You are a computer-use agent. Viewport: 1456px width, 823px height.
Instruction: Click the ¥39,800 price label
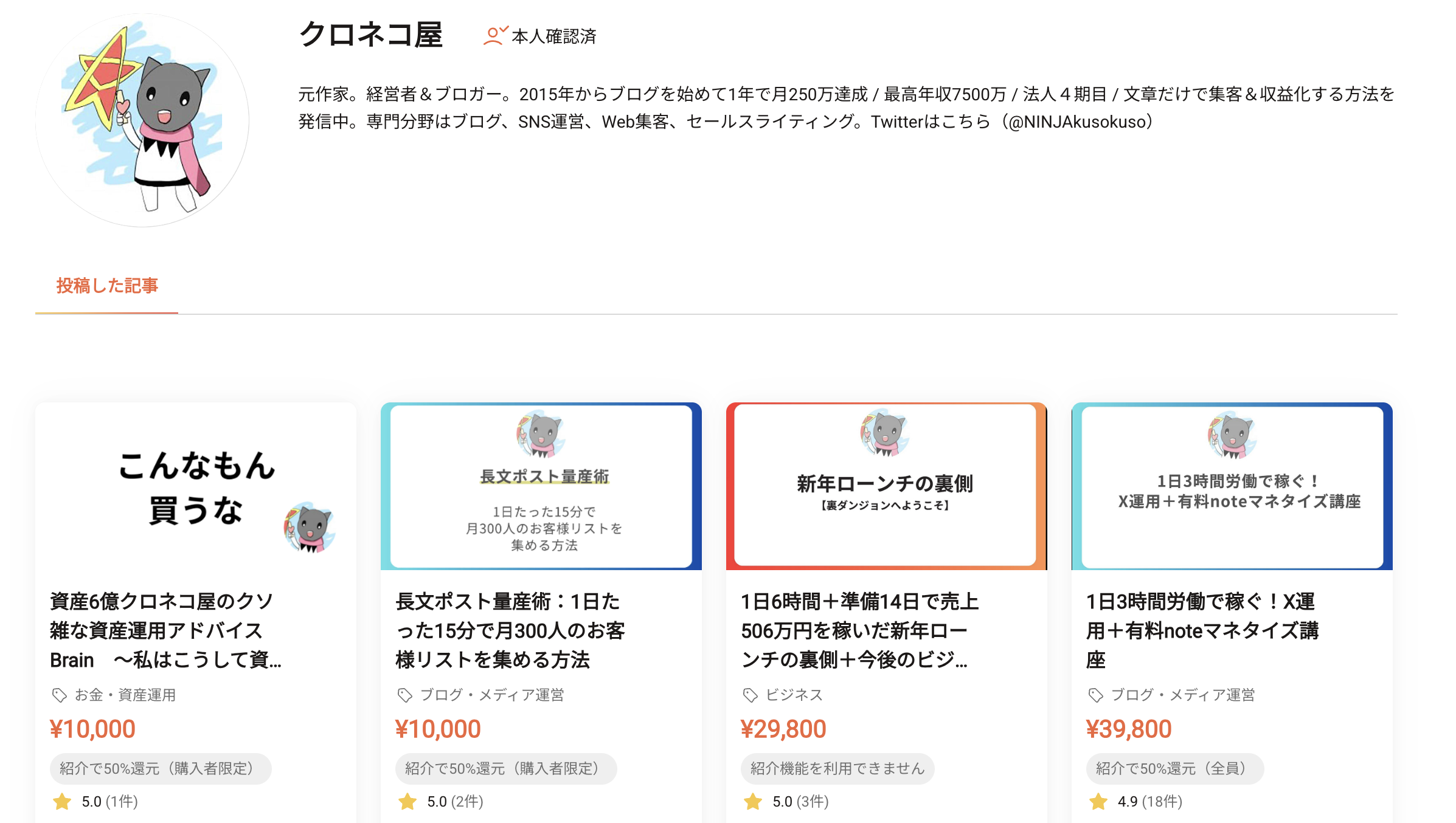click(1129, 729)
